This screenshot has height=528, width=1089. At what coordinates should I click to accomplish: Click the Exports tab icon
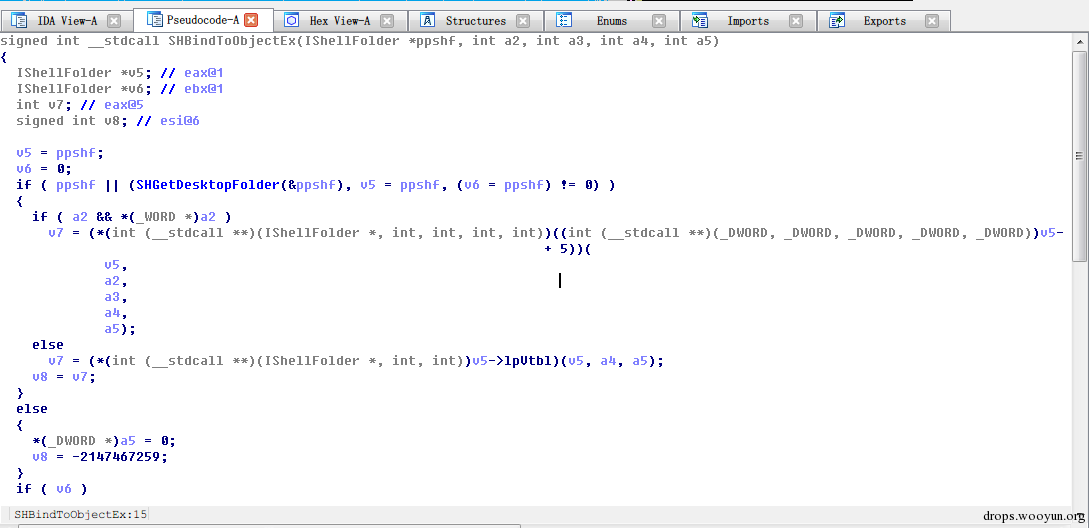(x=837, y=21)
